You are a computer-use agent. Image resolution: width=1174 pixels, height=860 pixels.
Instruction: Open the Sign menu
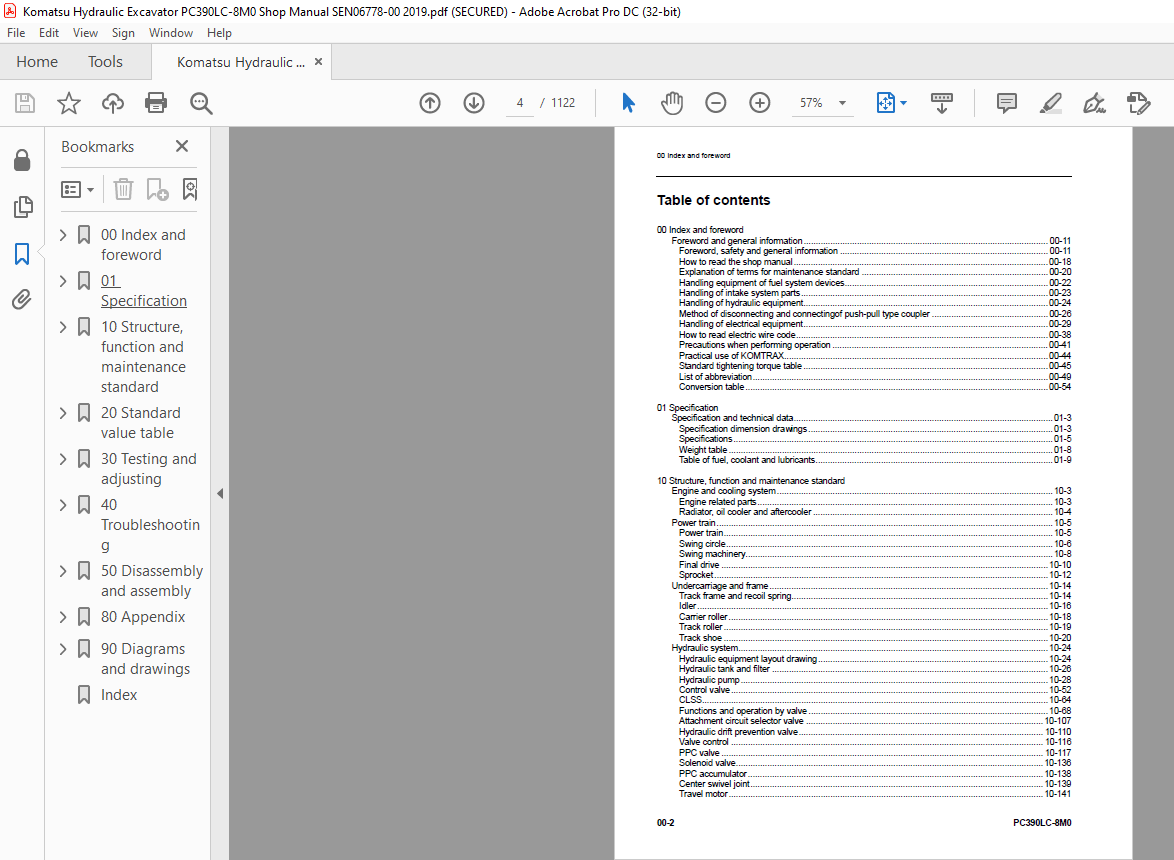coord(123,33)
